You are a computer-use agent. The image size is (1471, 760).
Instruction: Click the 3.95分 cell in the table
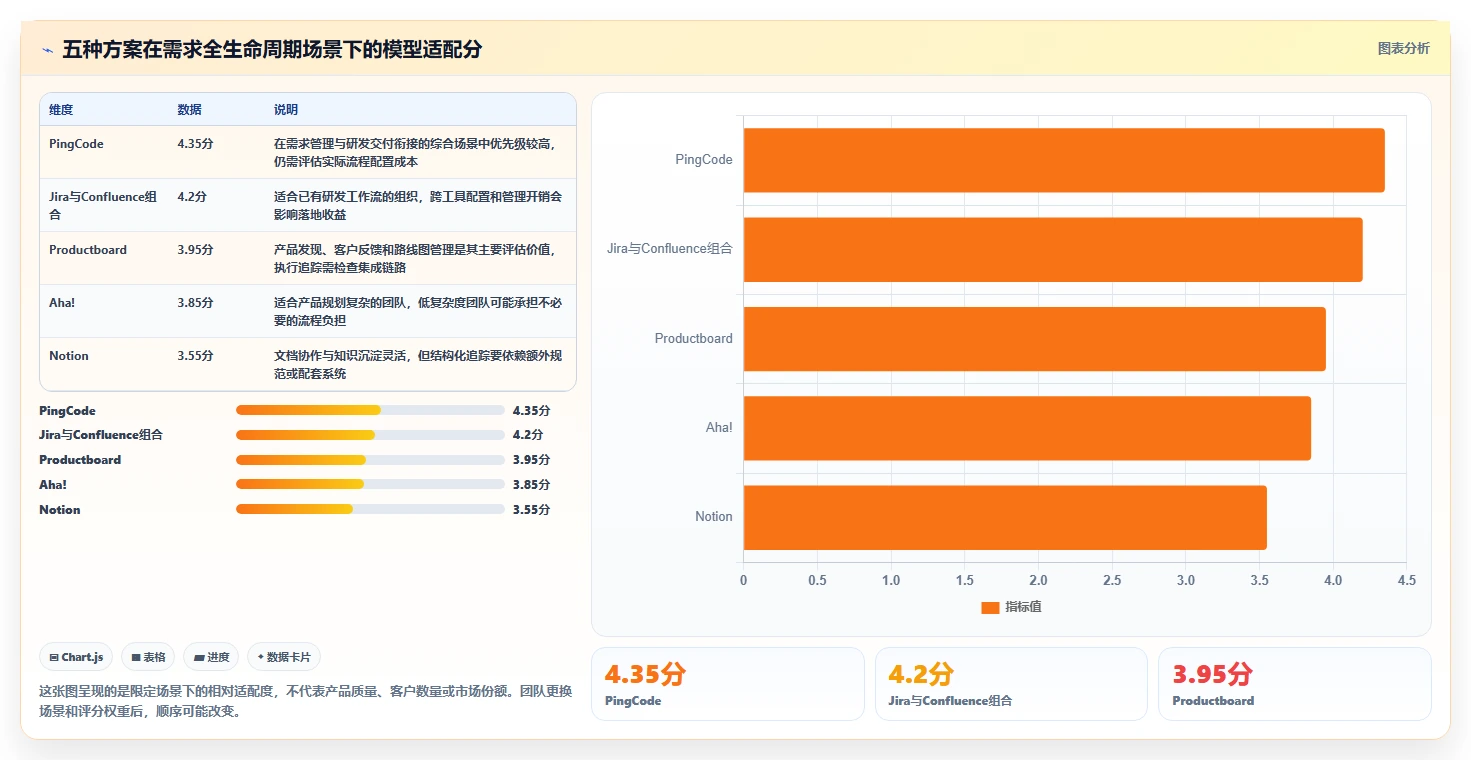coord(195,250)
